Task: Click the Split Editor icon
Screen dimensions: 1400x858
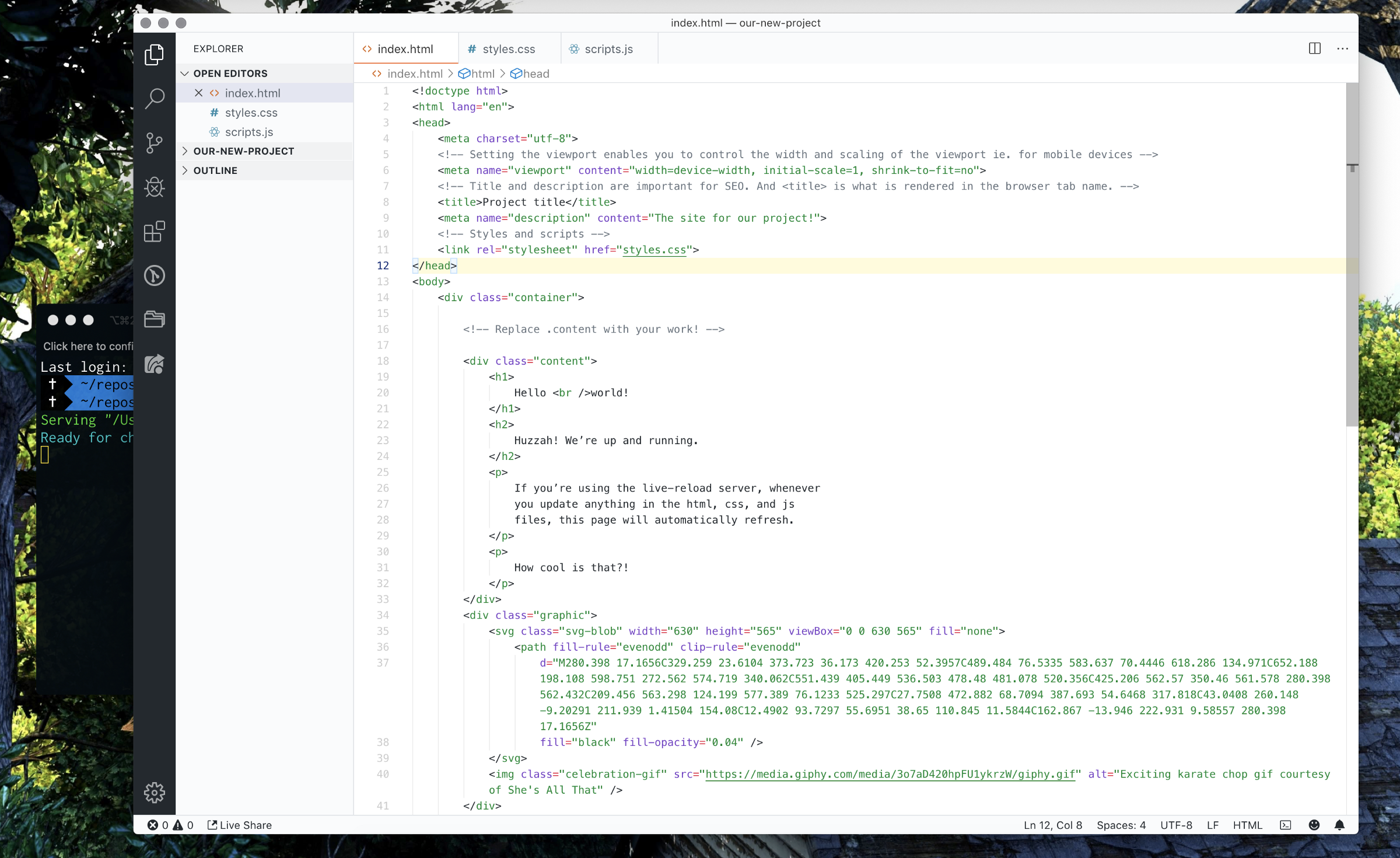Action: 1315,48
